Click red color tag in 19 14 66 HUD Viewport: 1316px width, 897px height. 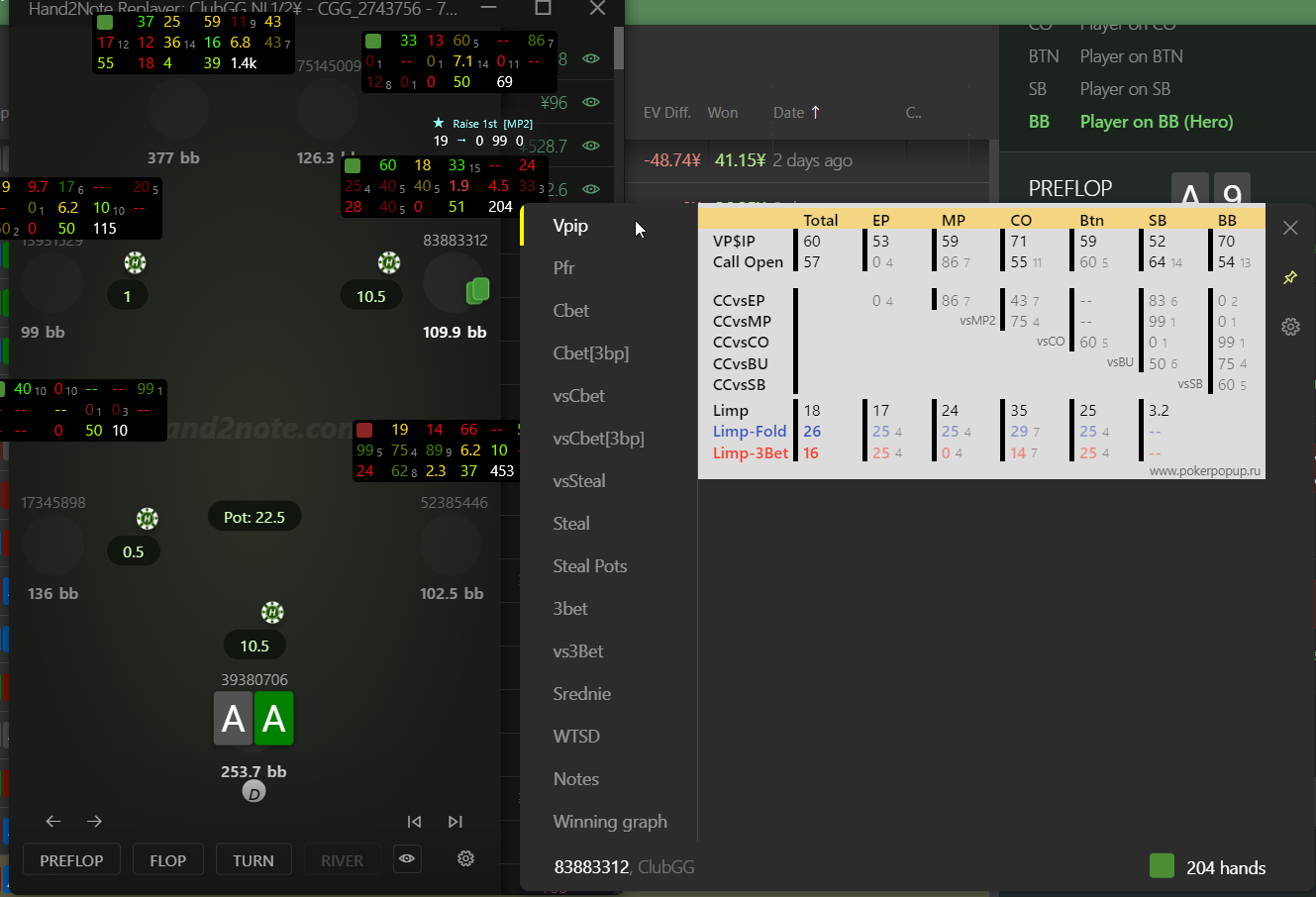tap(364, 430)
